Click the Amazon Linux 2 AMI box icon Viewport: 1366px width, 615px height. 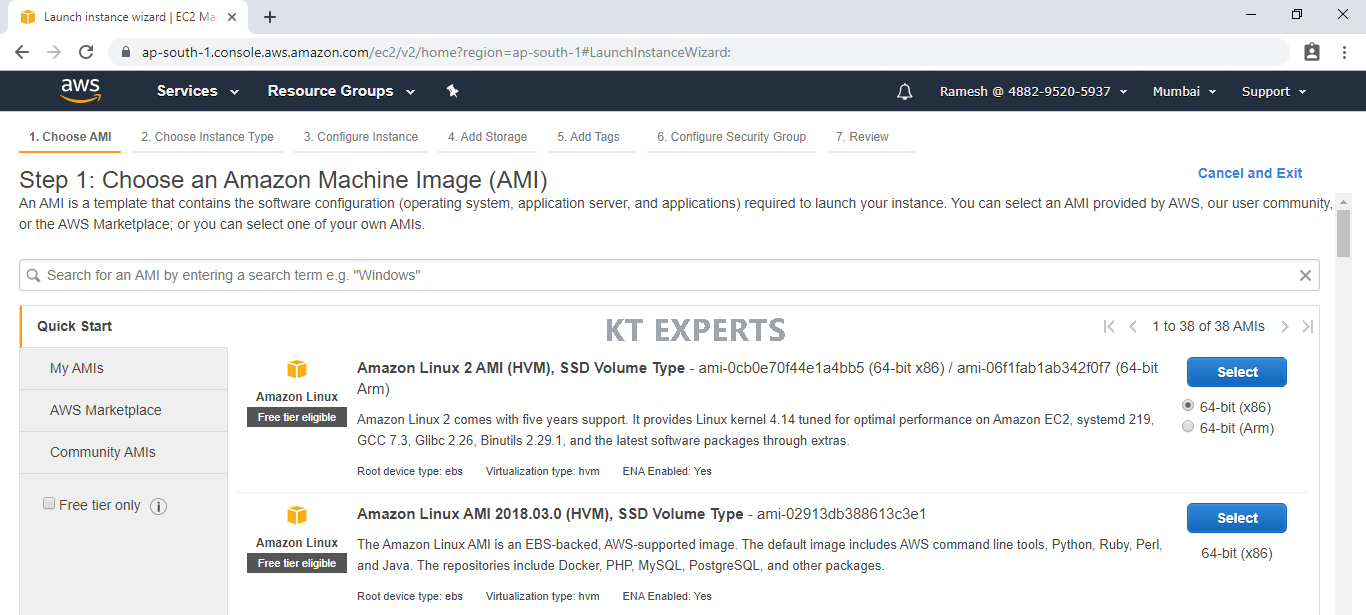[x=297, y=369]
